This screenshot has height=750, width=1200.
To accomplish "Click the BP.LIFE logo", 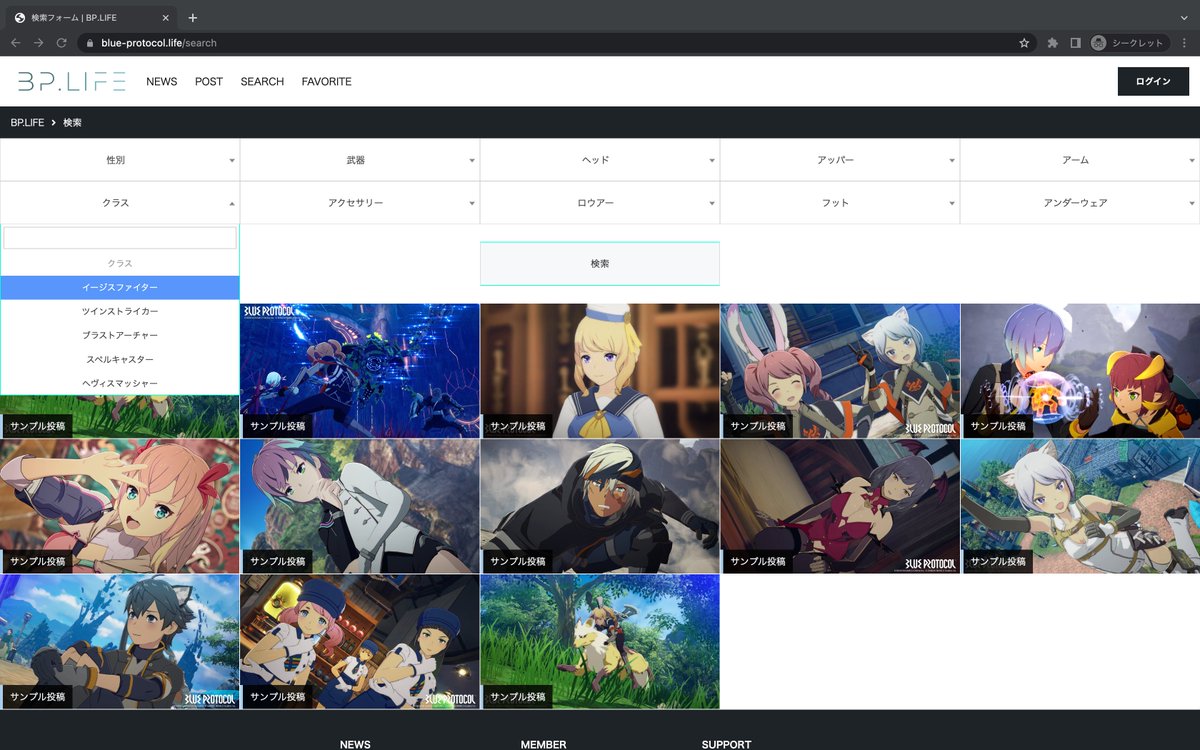I will (71, 81).
